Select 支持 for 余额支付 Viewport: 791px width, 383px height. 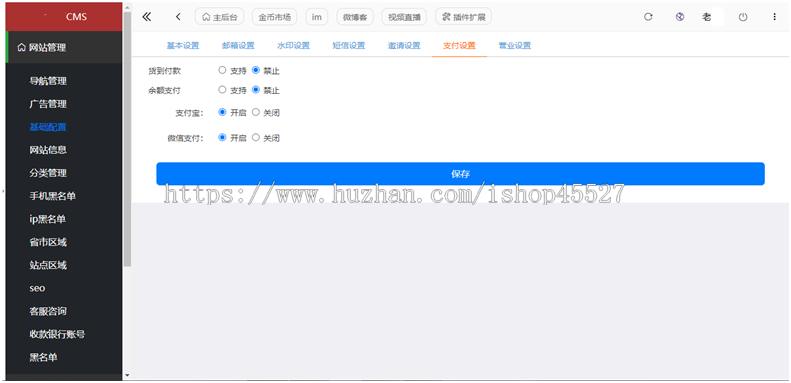pos(222,90)
